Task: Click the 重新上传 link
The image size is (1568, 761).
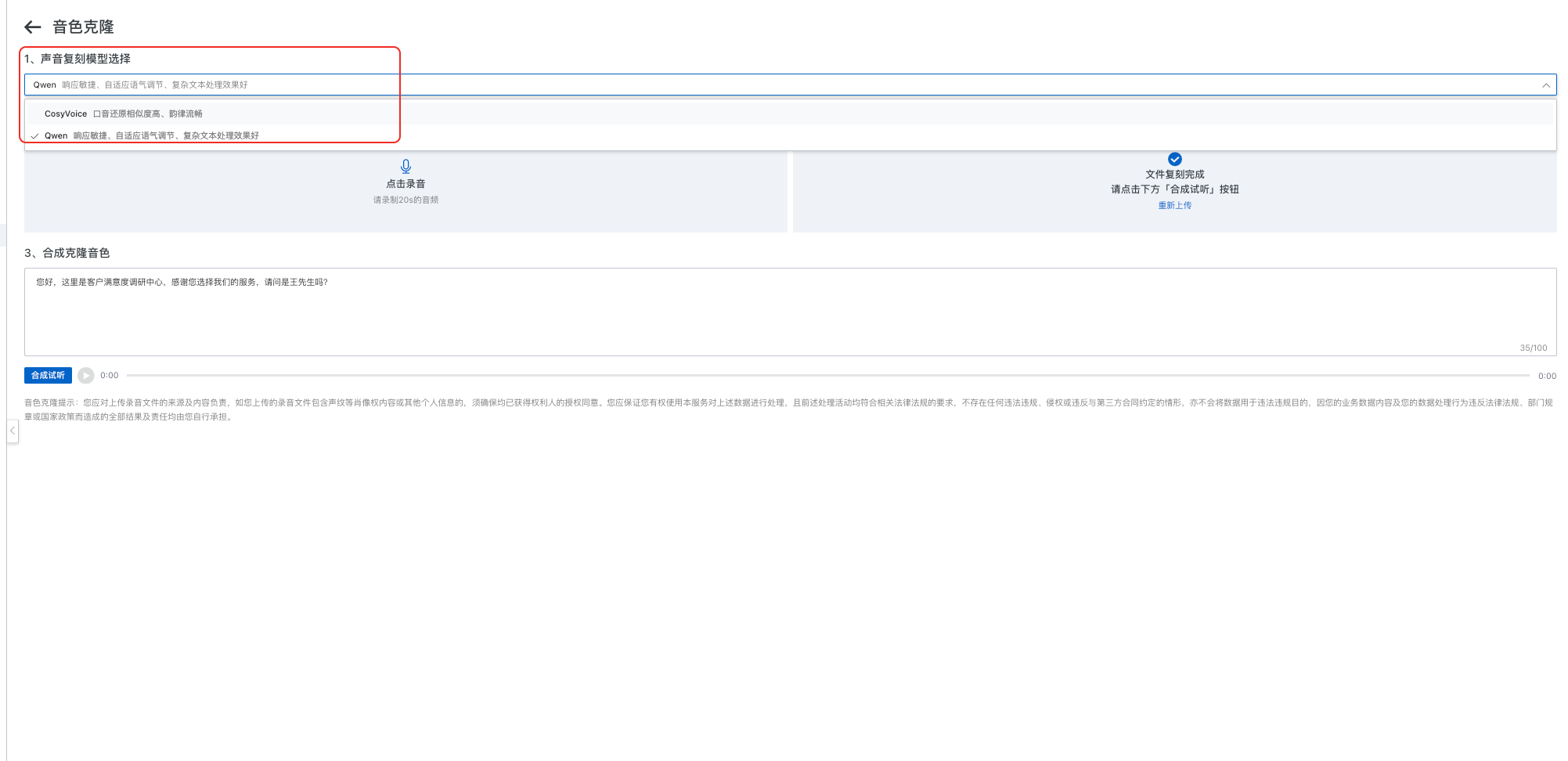Action: [x=1175, y=205]
